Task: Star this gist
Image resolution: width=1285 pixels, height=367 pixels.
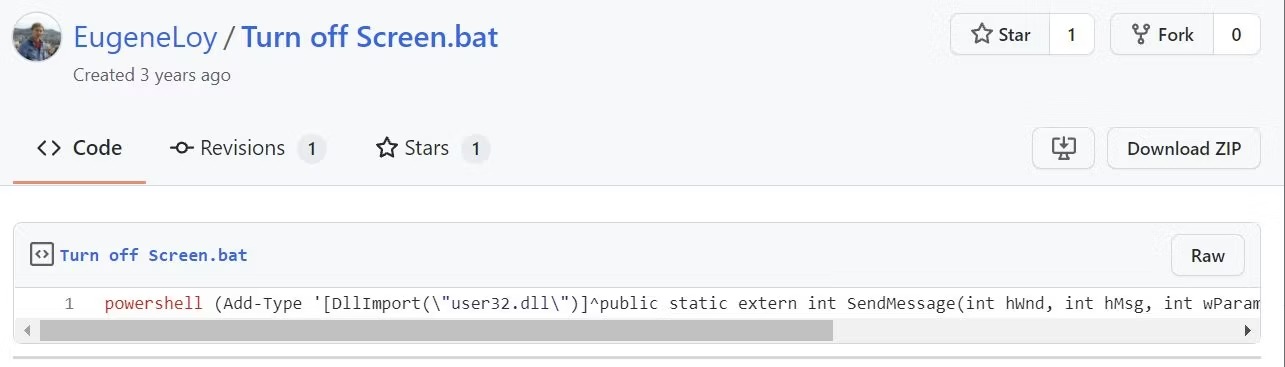Action: click(1000, 35)
